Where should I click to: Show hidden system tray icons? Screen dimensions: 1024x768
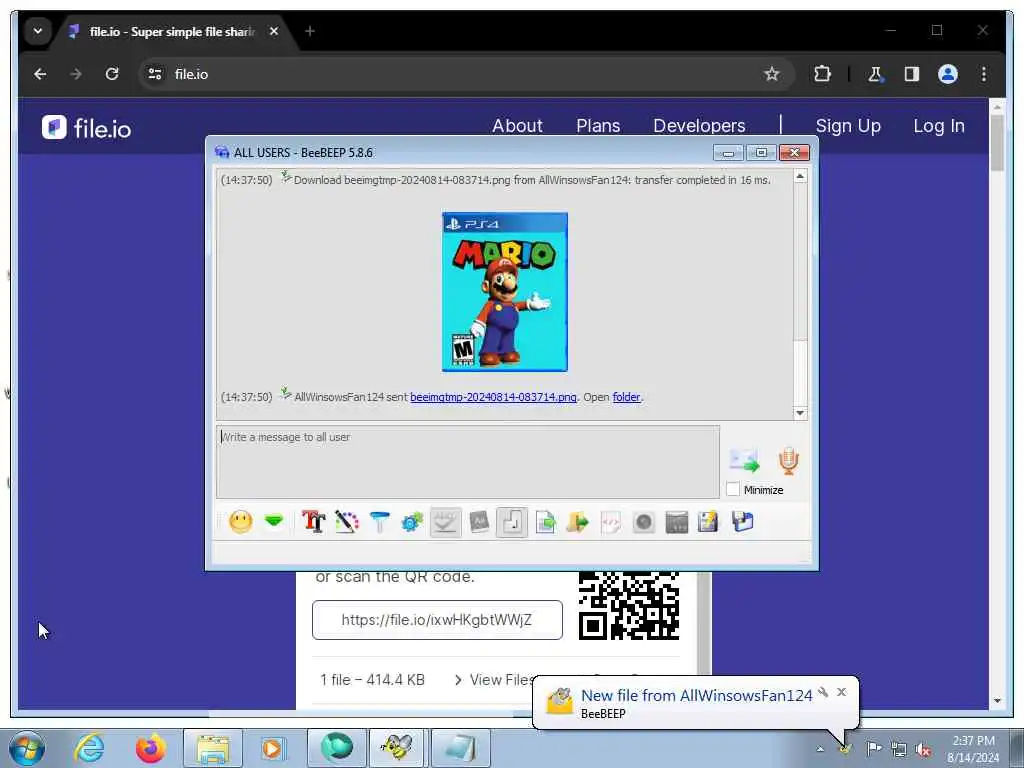click(x=820, y=749)
